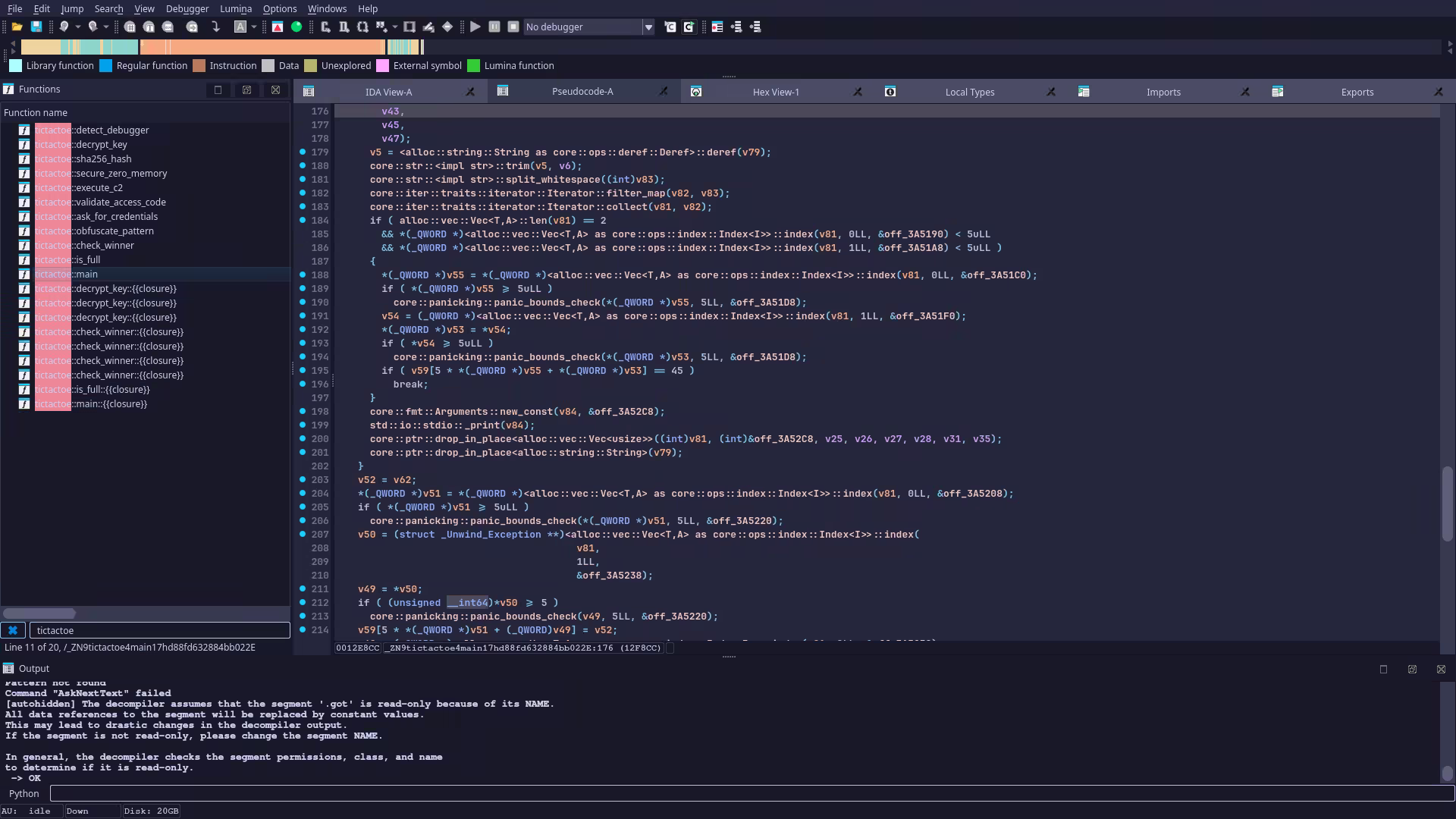Image resolution: width=1456 pixels, height=819 pixels.
Task: Switch to the Imports tab
Action: [x=1163, y=92]
